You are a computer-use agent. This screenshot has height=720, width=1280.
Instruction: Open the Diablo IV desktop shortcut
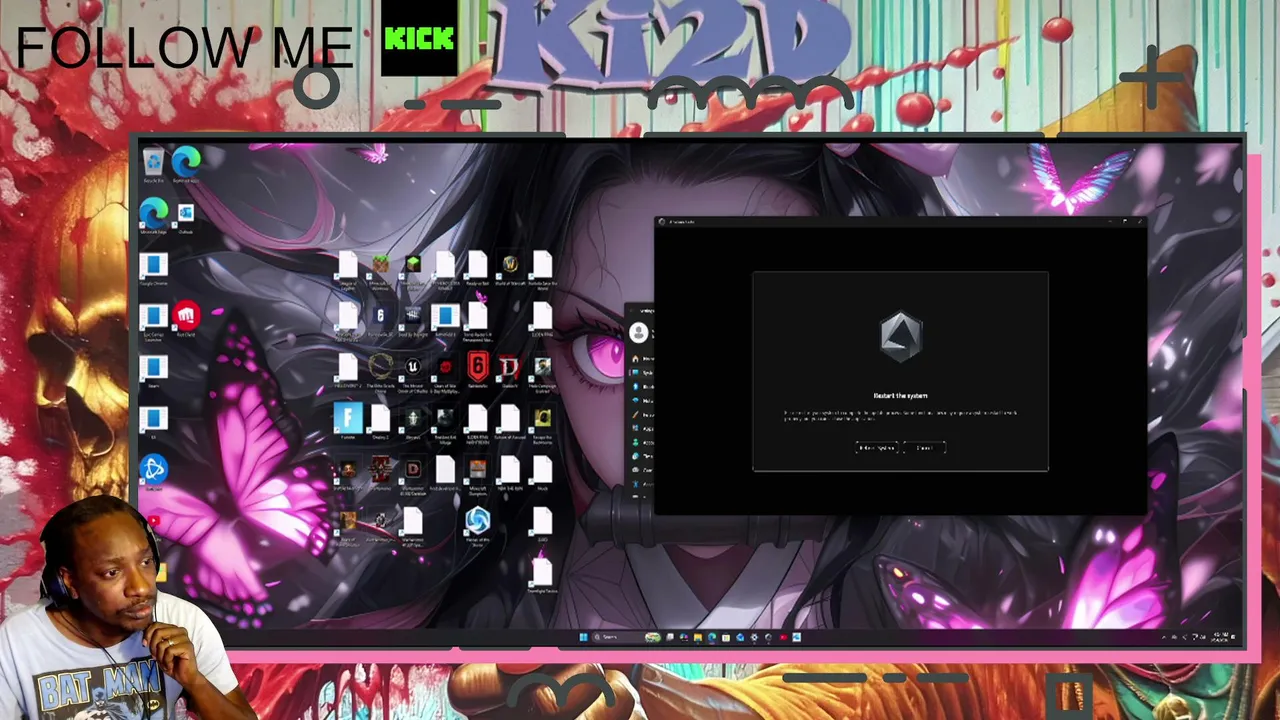click(x=509, y=370)
